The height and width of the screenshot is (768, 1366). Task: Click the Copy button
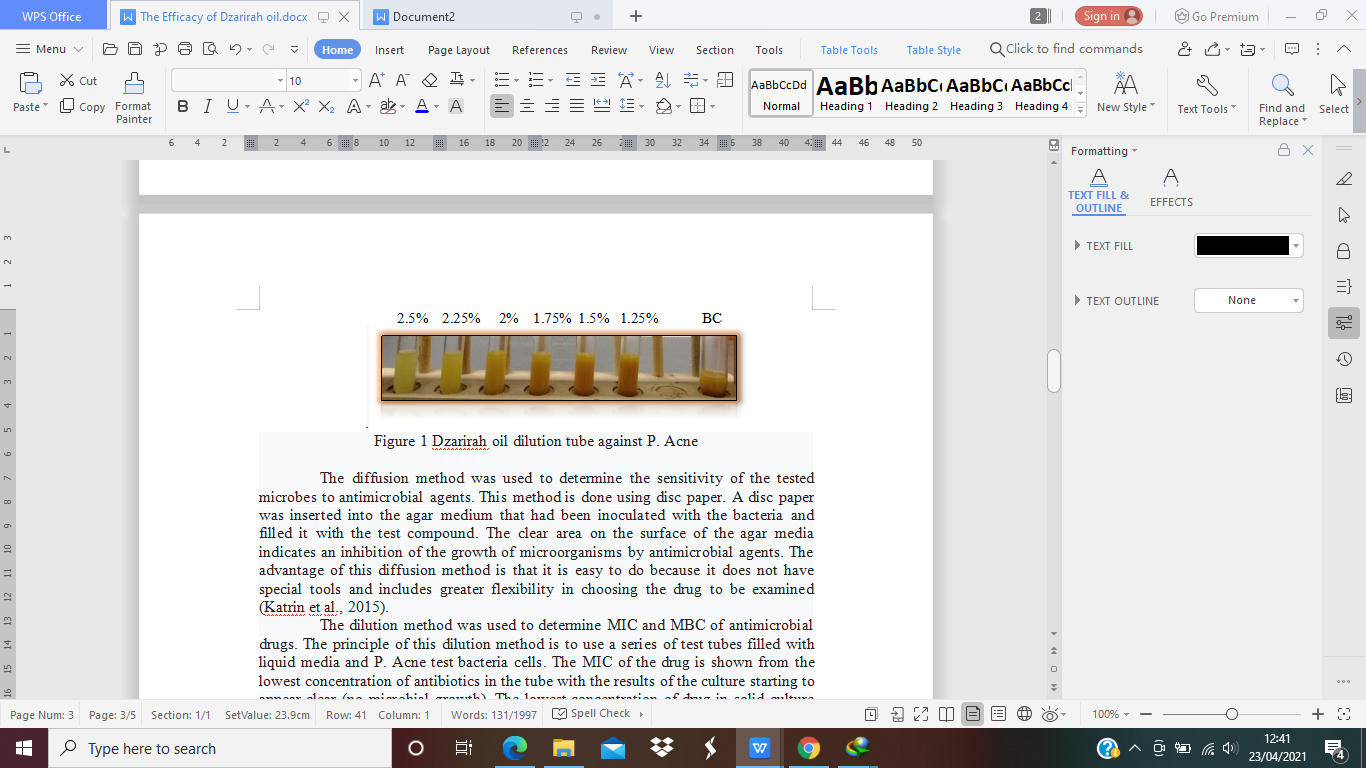(x=82, y=107)
